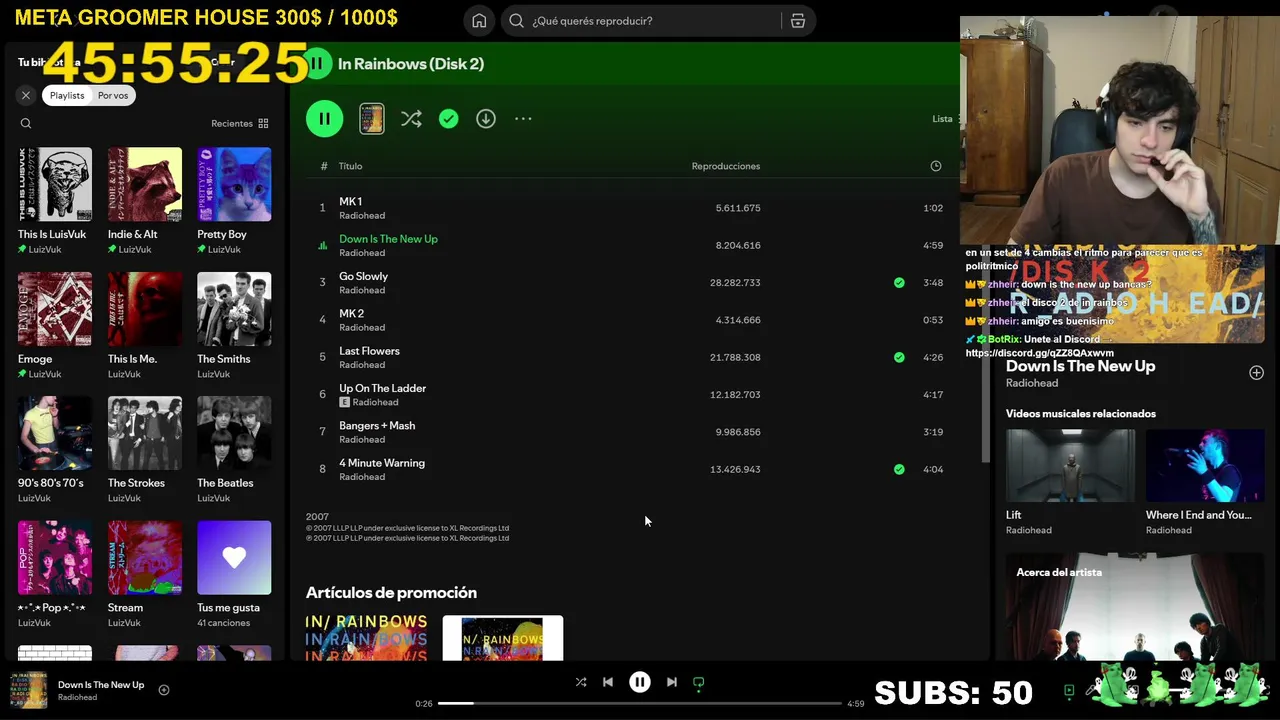Toggle repeat in bottom player
This screenshot has height=720, width=1280.
click(x=699, y=682)
